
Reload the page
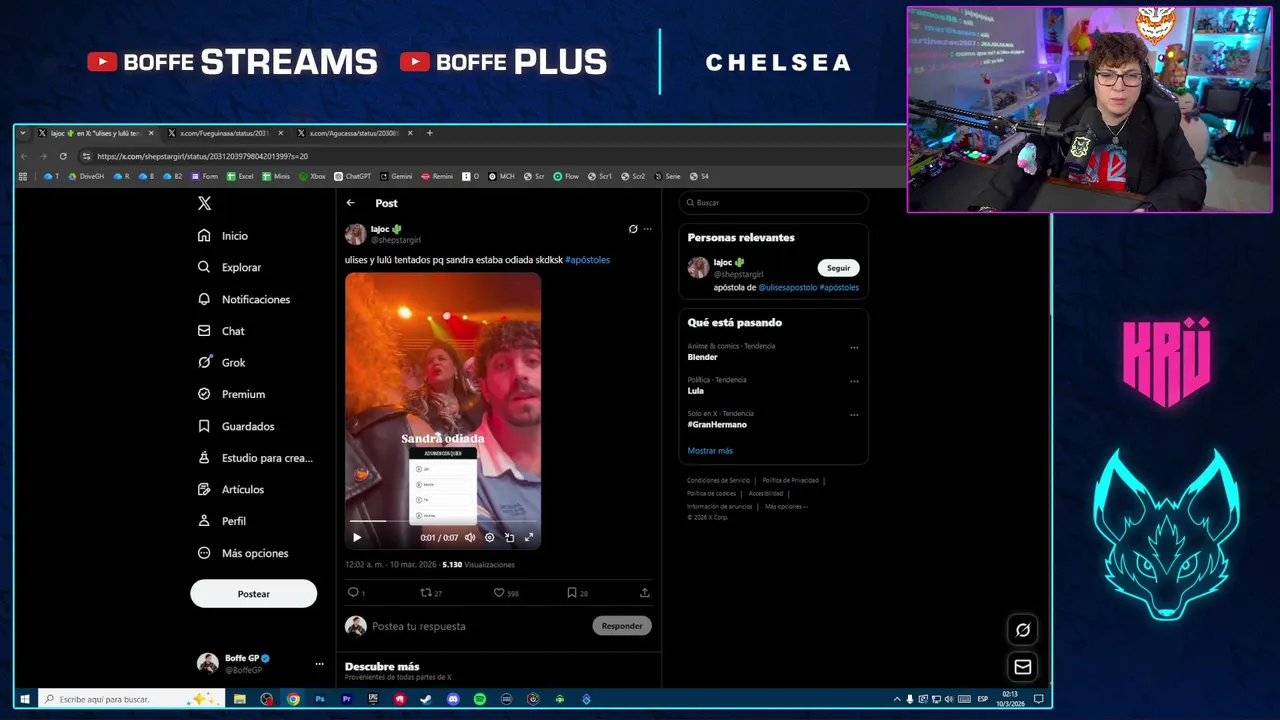[63, 156]
